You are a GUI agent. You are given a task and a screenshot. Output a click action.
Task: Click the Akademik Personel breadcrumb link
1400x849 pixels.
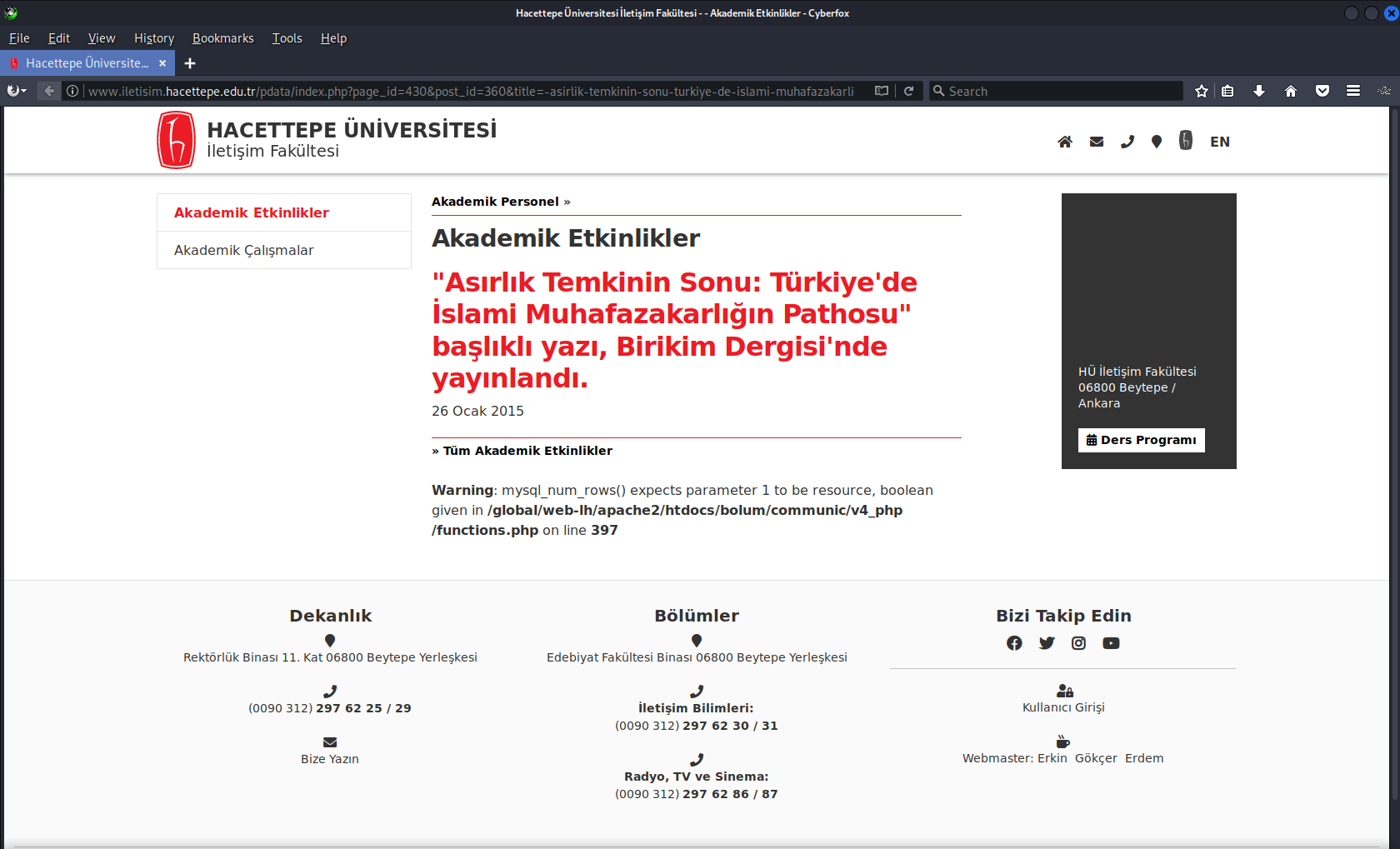coord(495,202)
